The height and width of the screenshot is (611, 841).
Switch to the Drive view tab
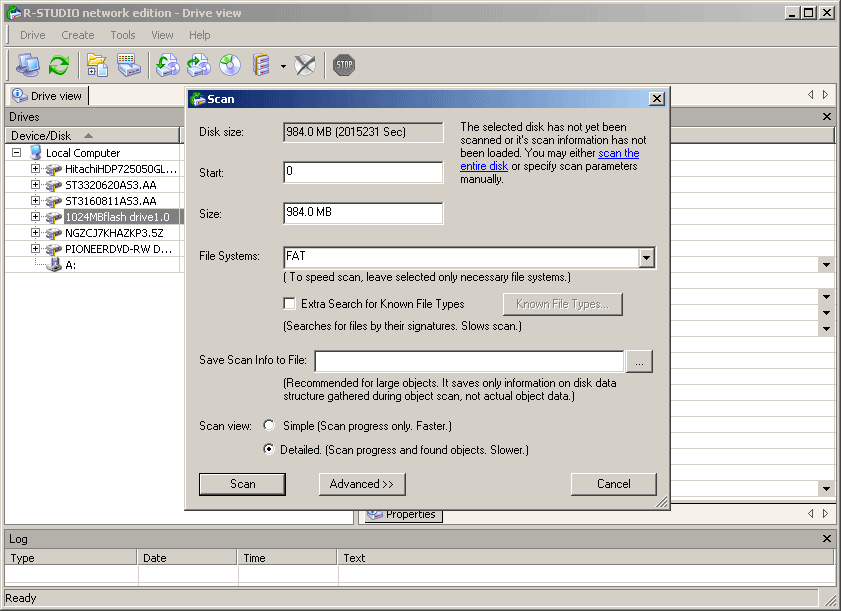pyautogui.click(x=47, y=96)
